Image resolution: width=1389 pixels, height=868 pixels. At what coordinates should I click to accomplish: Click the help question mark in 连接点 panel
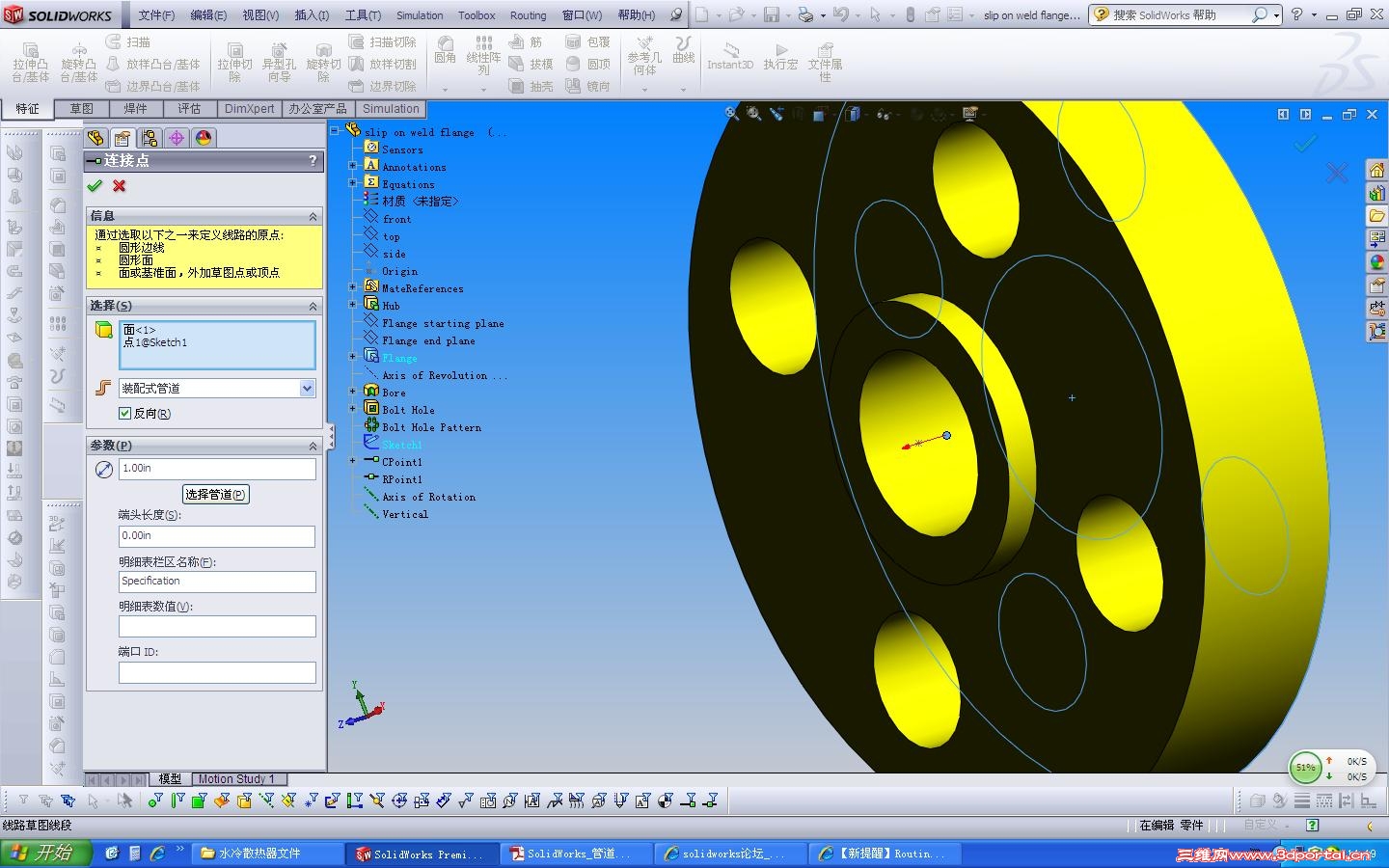coord(313,160)
